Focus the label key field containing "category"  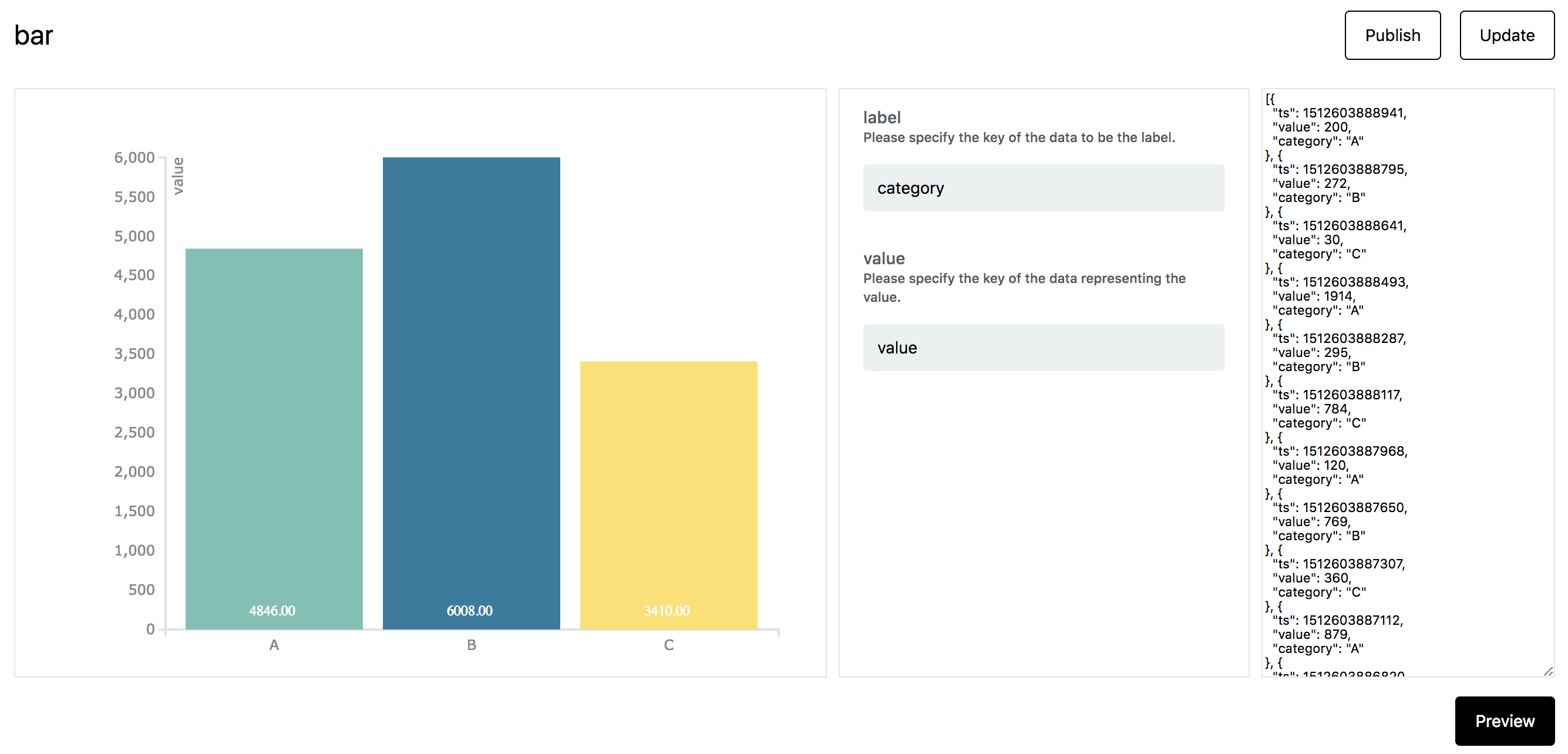pos(1044,188)
